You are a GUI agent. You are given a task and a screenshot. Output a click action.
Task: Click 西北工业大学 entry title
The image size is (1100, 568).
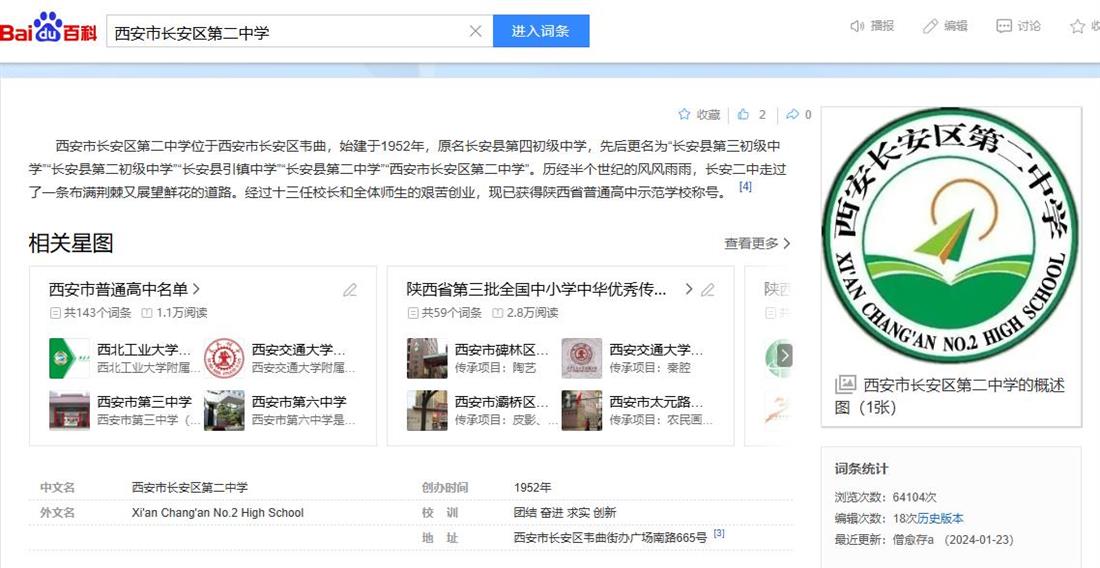coord(144,349)
